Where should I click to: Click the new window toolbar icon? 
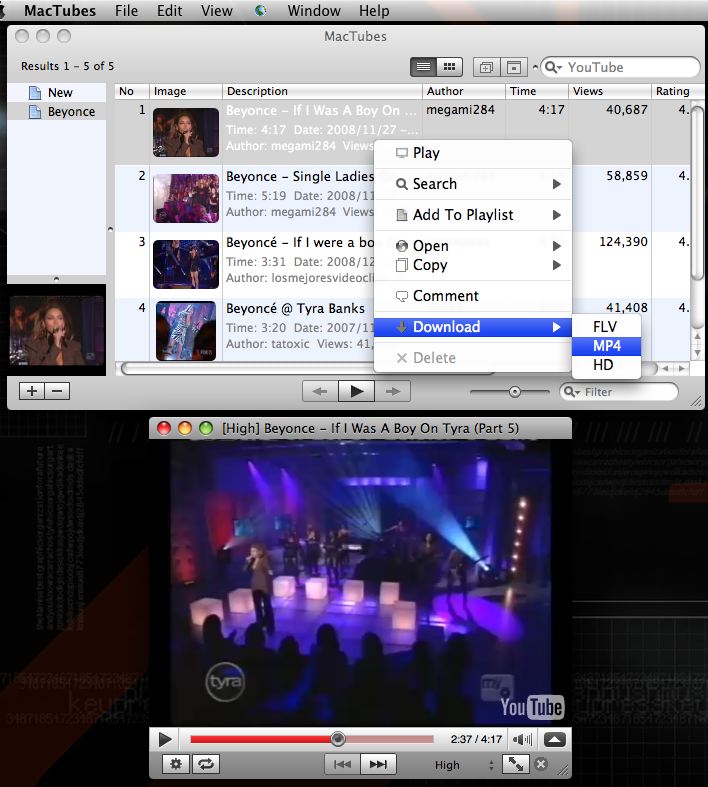(486, 67)
